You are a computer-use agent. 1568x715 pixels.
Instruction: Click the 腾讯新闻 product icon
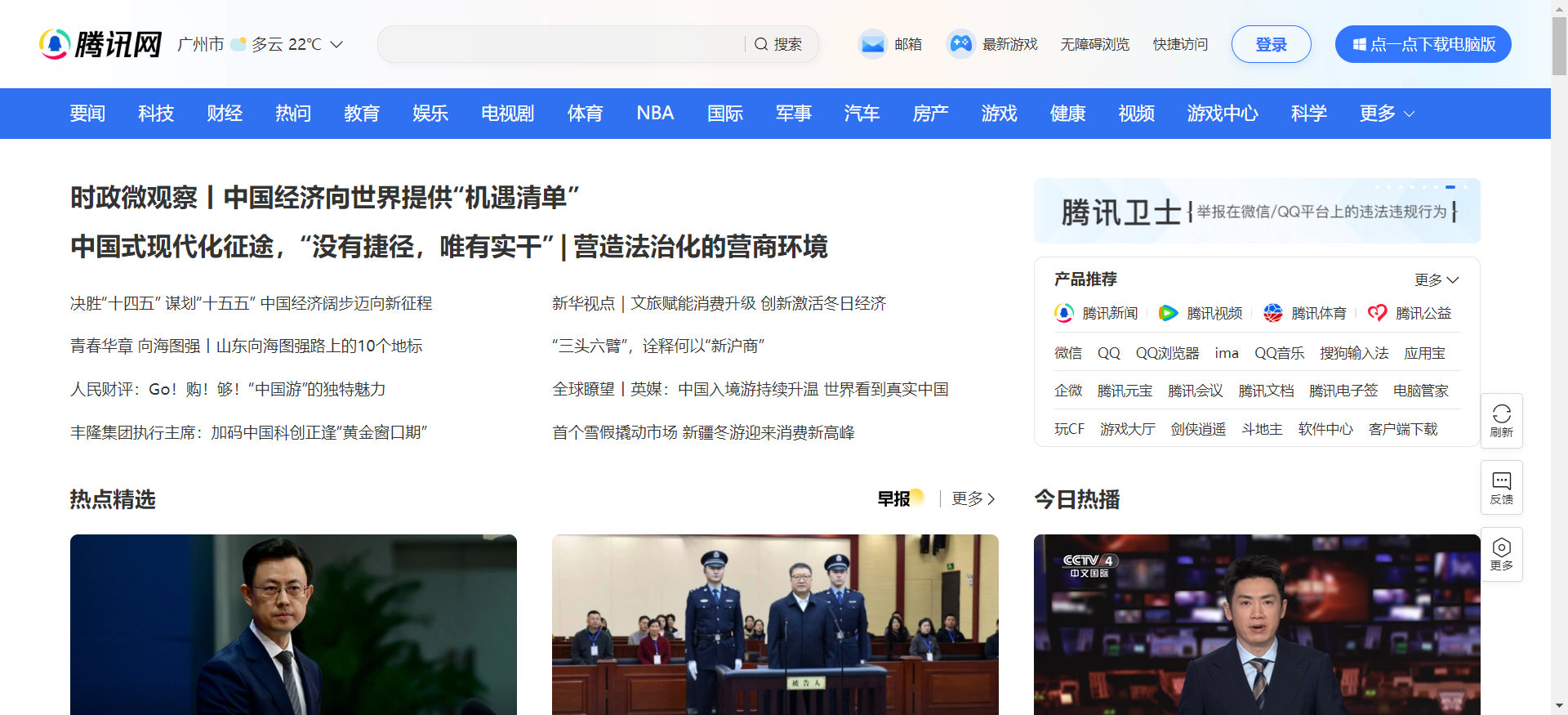tap(1064, 313)
